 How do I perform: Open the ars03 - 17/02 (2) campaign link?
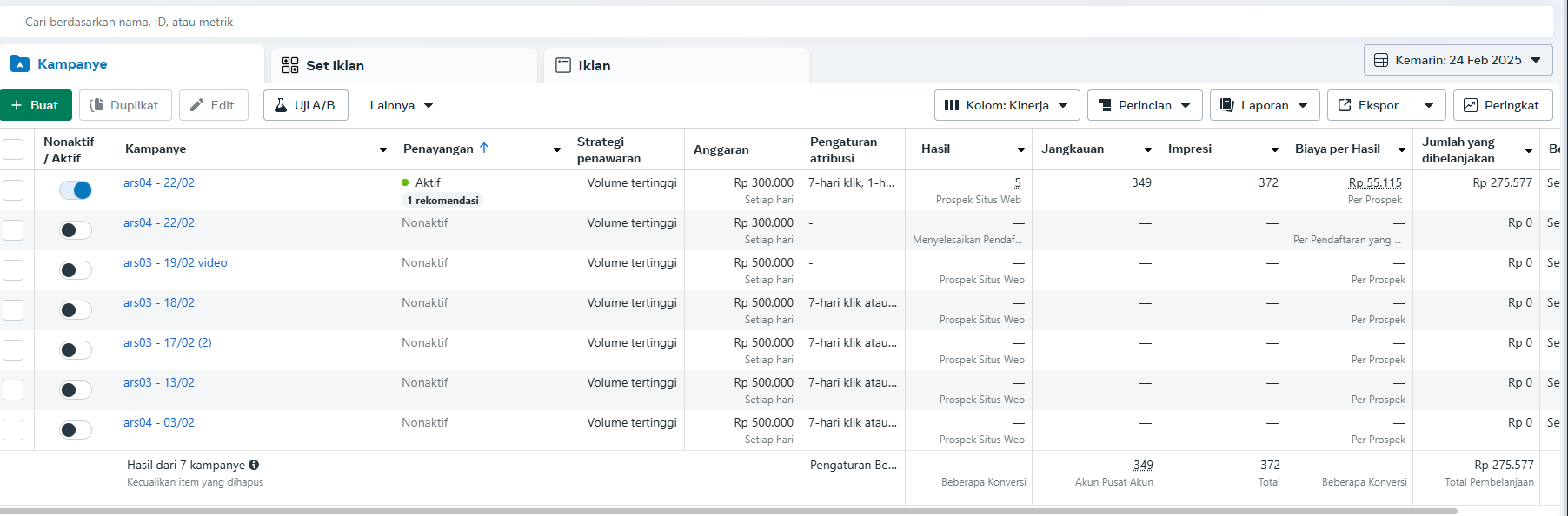pyautogui.click(x=167, y=342)
